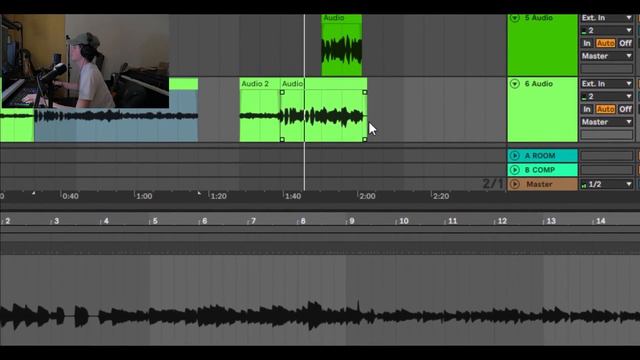This screenshot has width=640, height=360.
Task: Open 6 Audio input type Ext. In dropdown
Action: point(607,84)
